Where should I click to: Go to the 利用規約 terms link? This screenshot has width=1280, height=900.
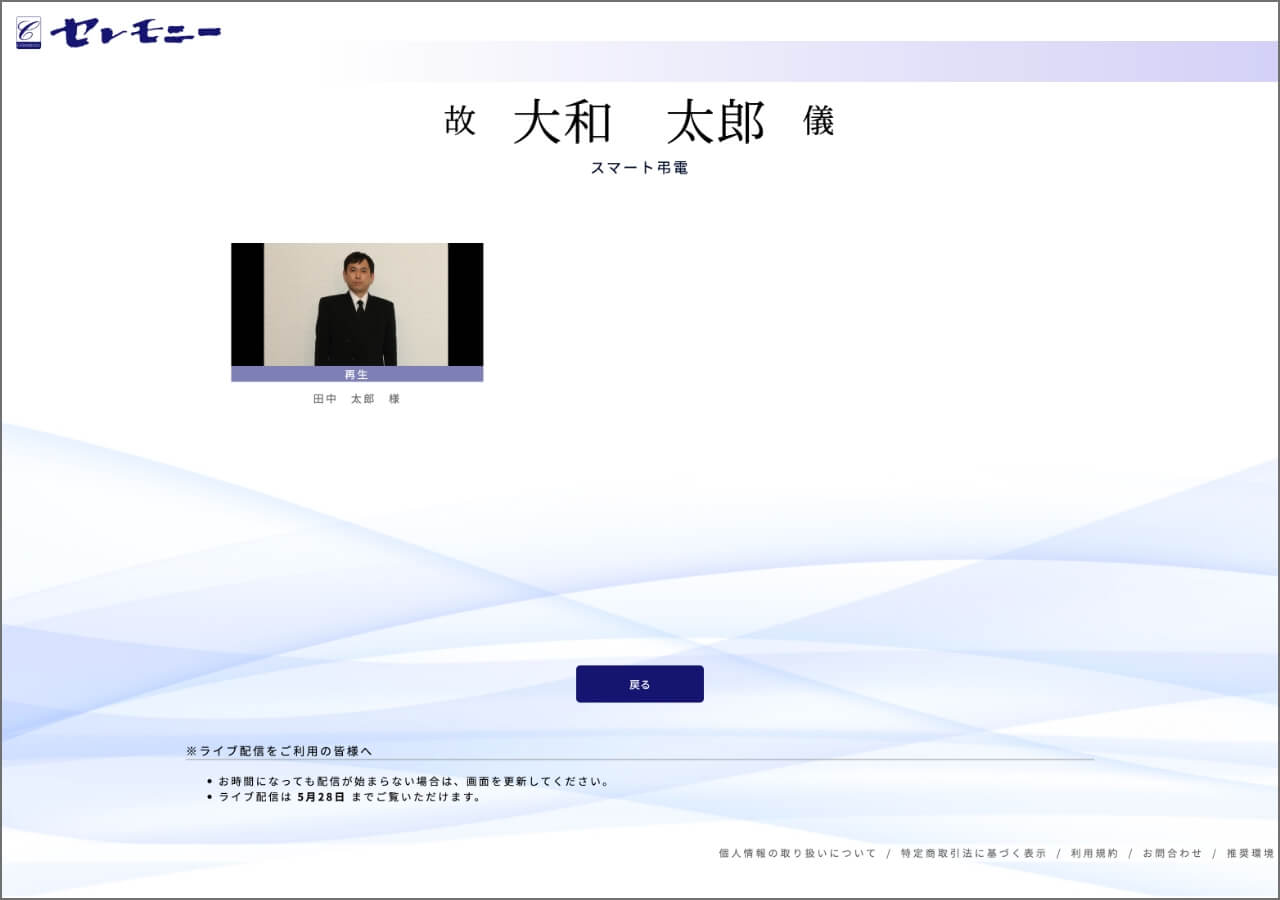click(x=1094, y=854)
